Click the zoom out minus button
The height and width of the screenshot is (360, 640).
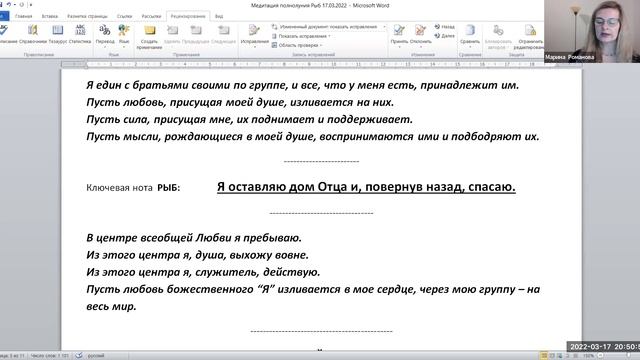[x=600, y=356]
